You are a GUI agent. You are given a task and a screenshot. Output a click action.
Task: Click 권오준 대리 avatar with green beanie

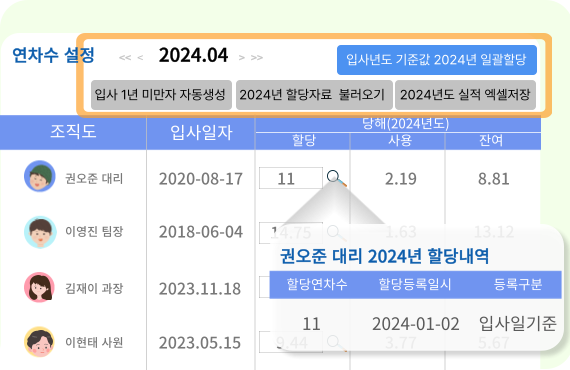(x=40, y=176)
